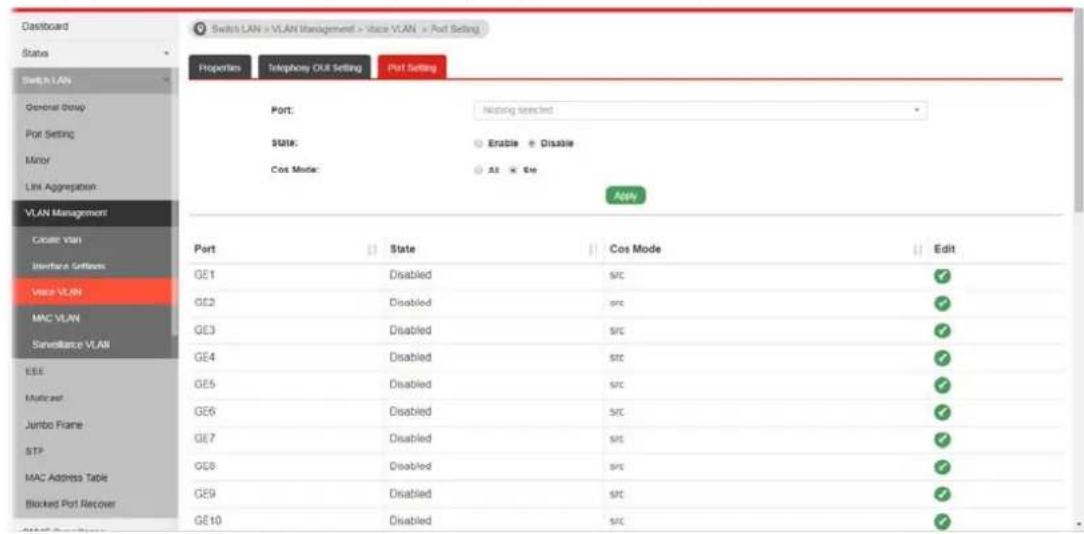Edit port GE2 voice VLAN settings
Image resolution: width=1084 pixels, height=534 pixels.
click(940, 303)
